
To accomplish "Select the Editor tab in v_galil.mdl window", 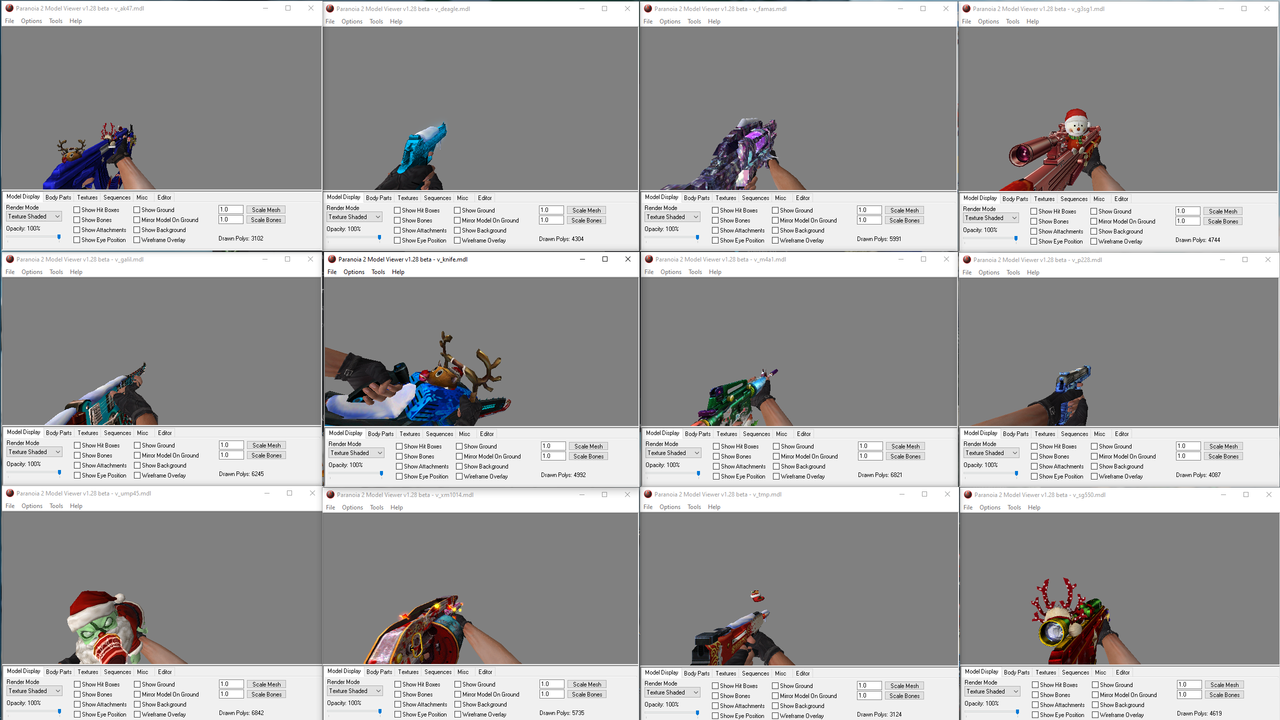I will 165,433.
